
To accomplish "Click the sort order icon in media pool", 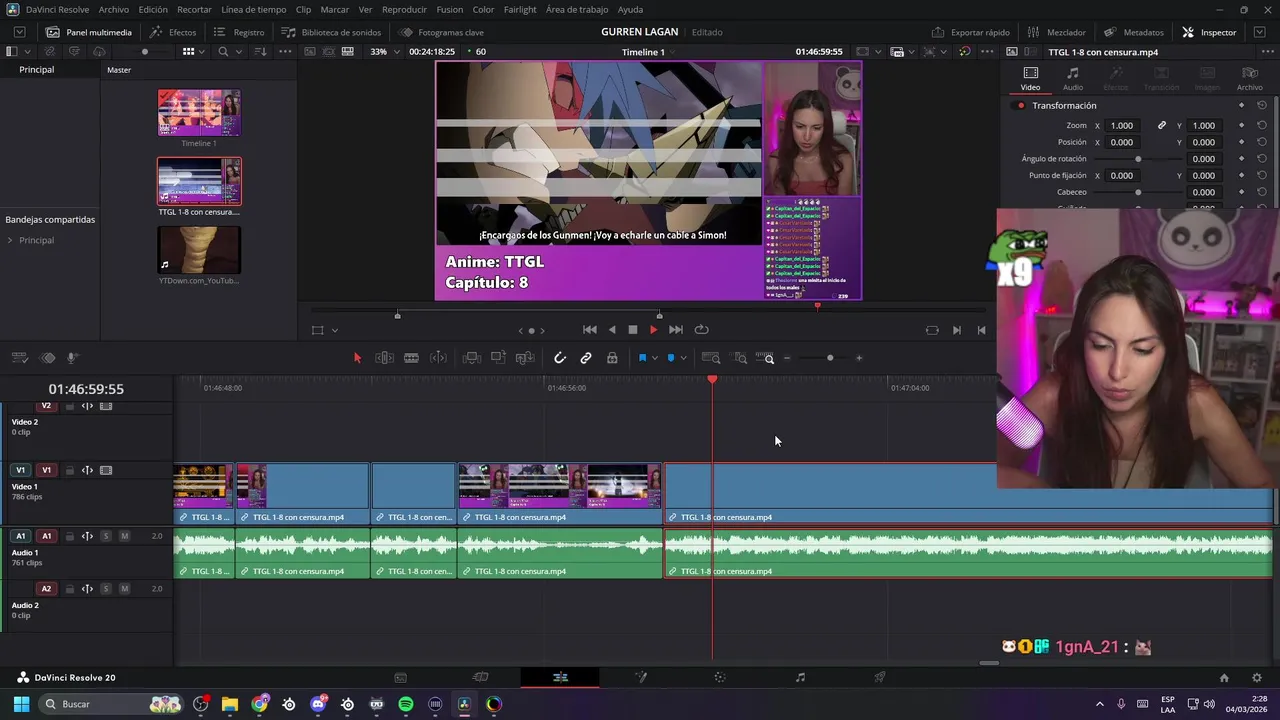I will tap(260, 51).
